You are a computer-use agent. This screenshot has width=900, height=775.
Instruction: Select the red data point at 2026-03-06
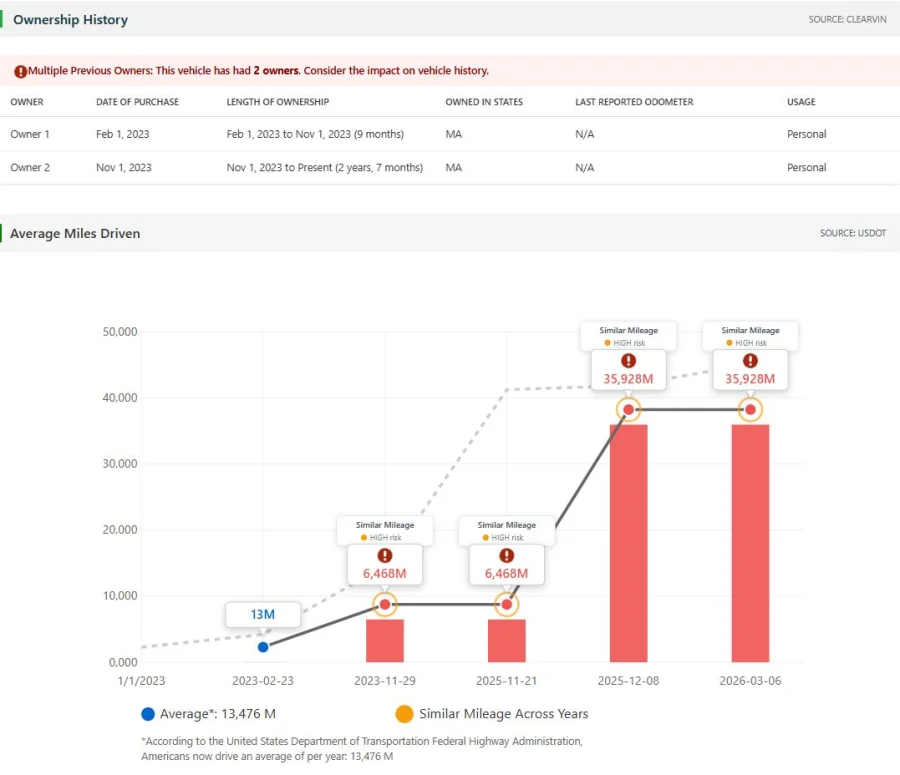tap(750, 409)
